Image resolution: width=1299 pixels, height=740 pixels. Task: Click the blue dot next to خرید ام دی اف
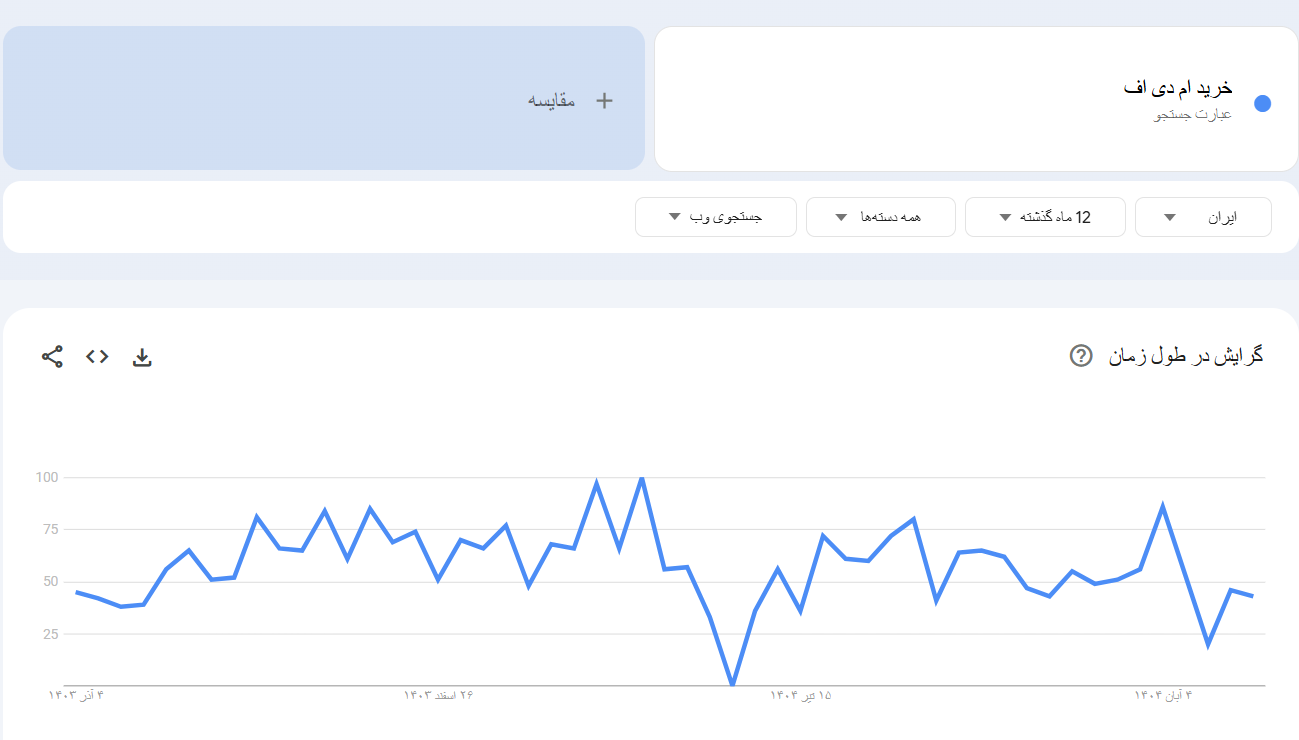1263,102
